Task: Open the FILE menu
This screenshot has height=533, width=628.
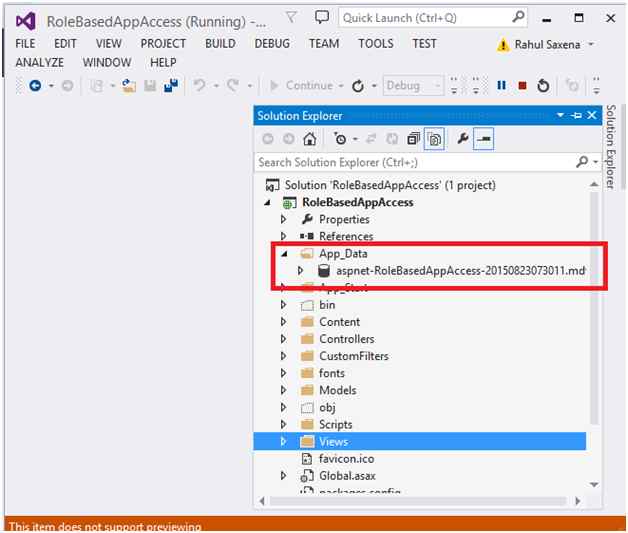Action: tap(25, 43)
